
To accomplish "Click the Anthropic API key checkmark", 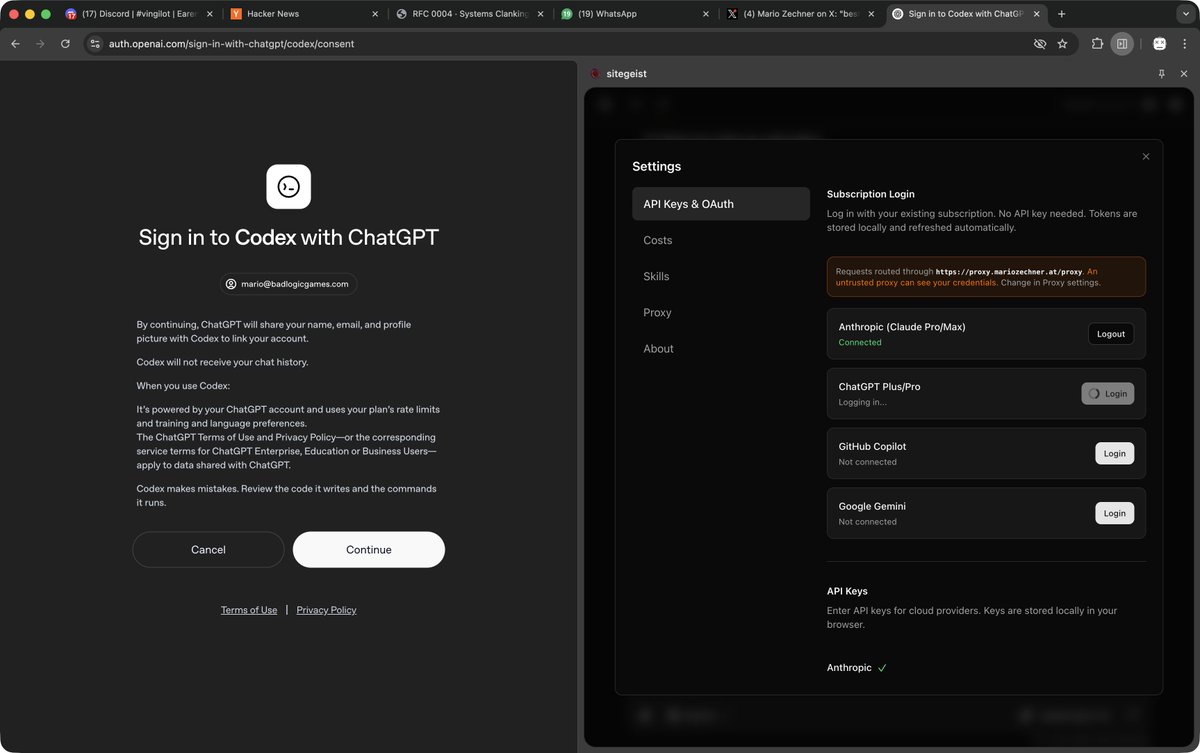I will tap(882, 668).
